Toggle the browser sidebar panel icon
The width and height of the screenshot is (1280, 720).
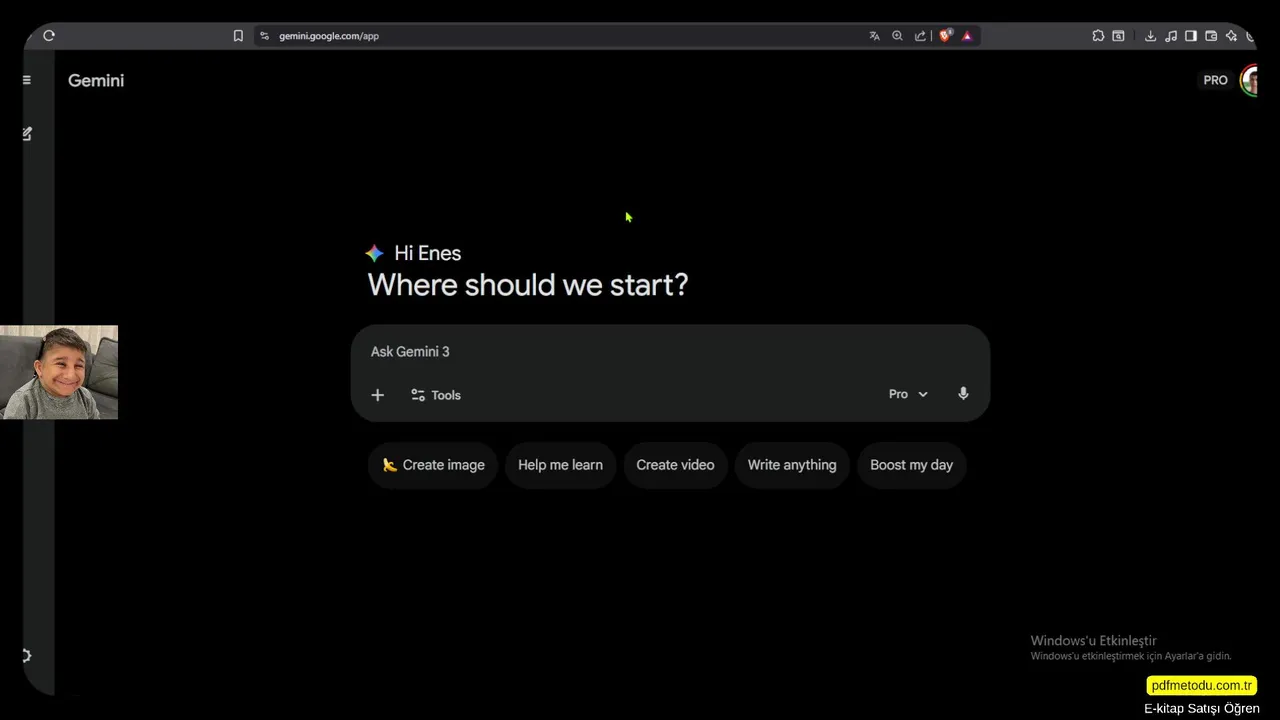1191,36
